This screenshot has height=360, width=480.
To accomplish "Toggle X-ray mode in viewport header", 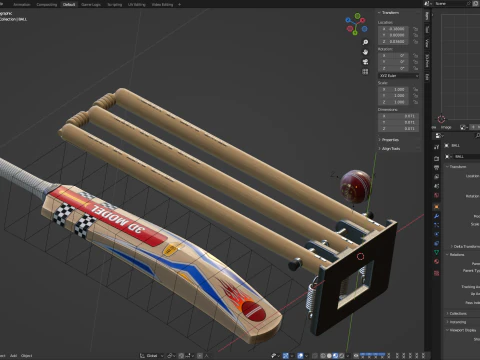I will pyautogui.click(x=314, y=356).
